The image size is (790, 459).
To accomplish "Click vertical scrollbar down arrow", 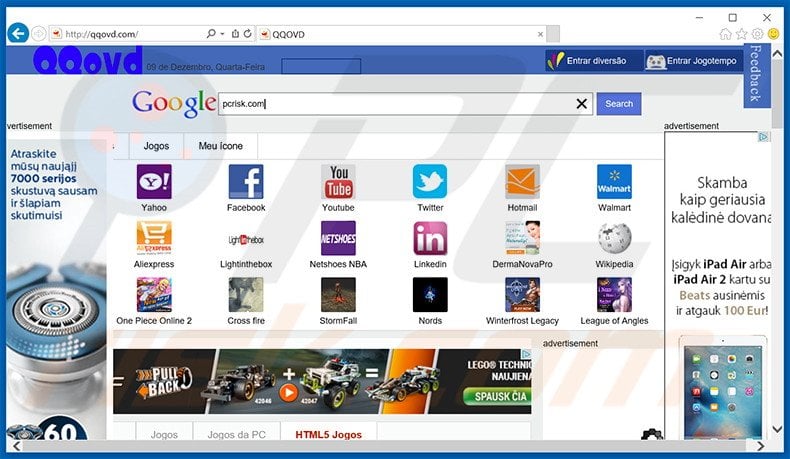I will pyautogui.click(x=777, y=429).
